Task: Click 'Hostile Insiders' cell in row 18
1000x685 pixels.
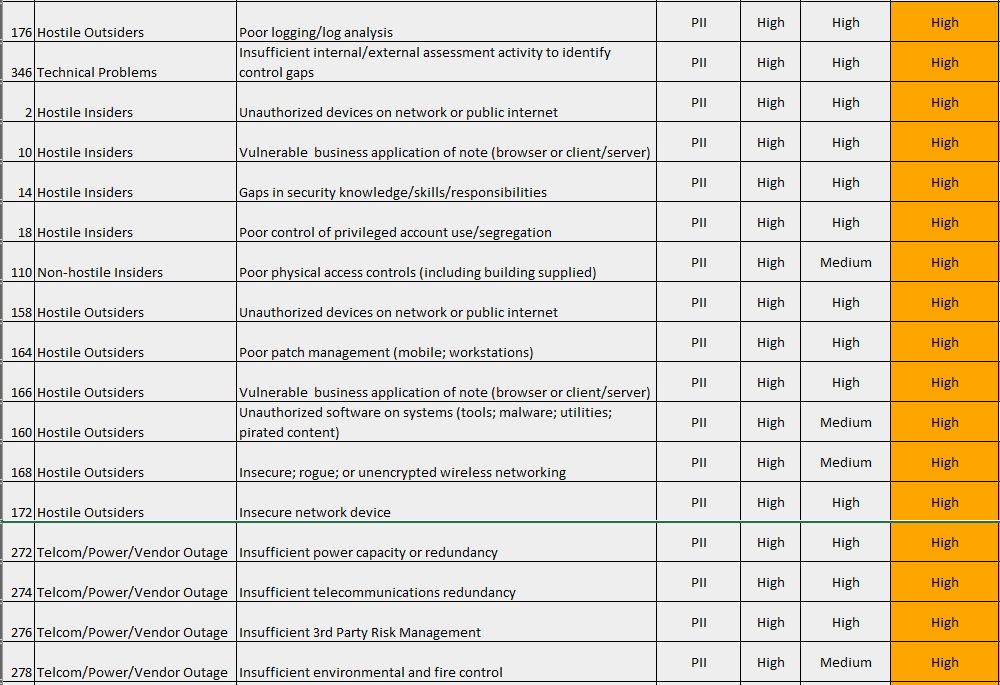Action: pyautogui.click(x=135, y=222)
